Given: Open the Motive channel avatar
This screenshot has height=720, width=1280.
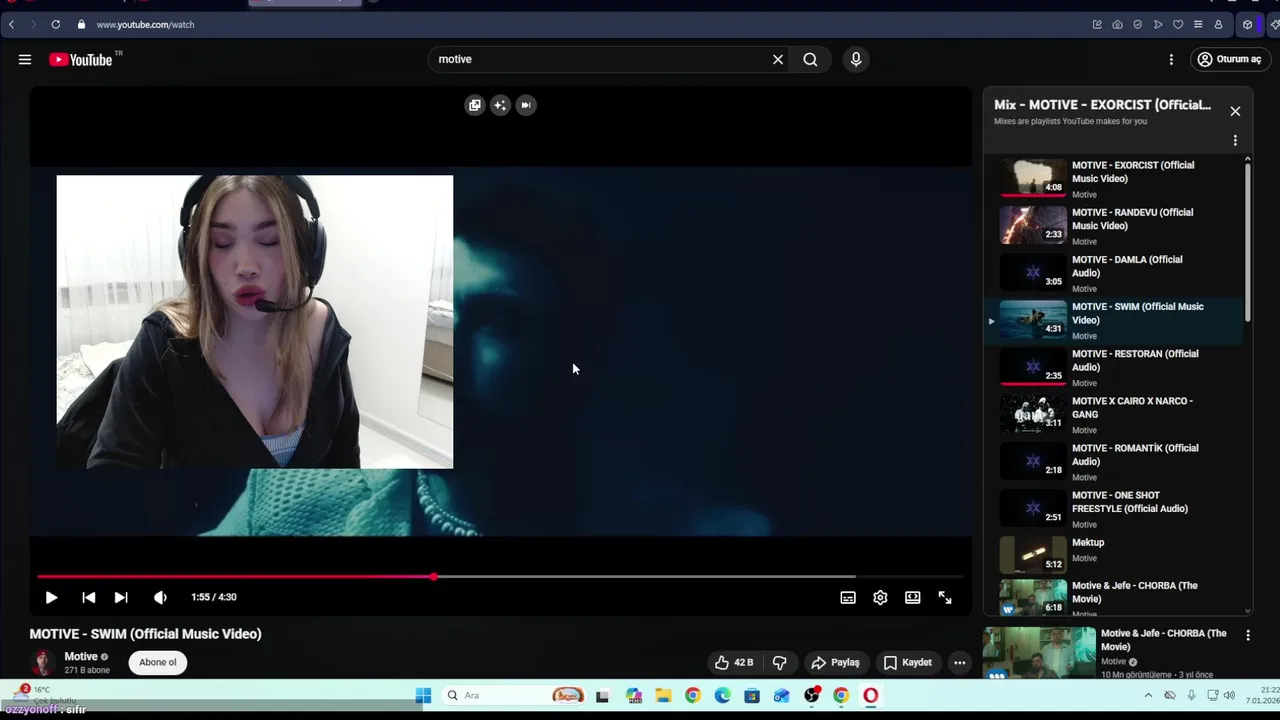Looking at the screenshot, I should [x=42, y=662].
